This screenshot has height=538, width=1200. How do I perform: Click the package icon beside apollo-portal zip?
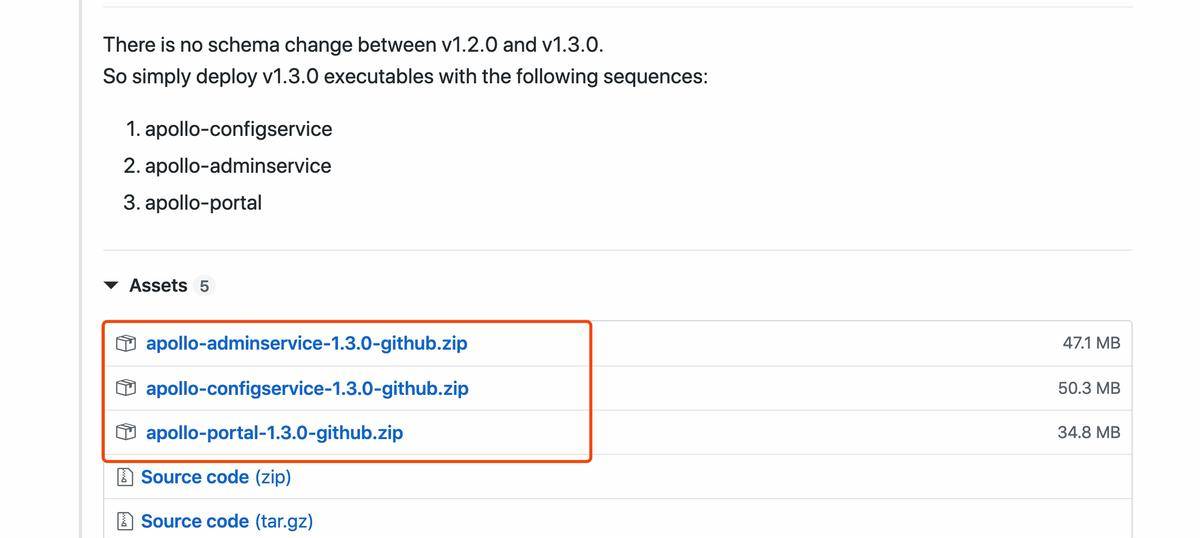coord(125,433)
